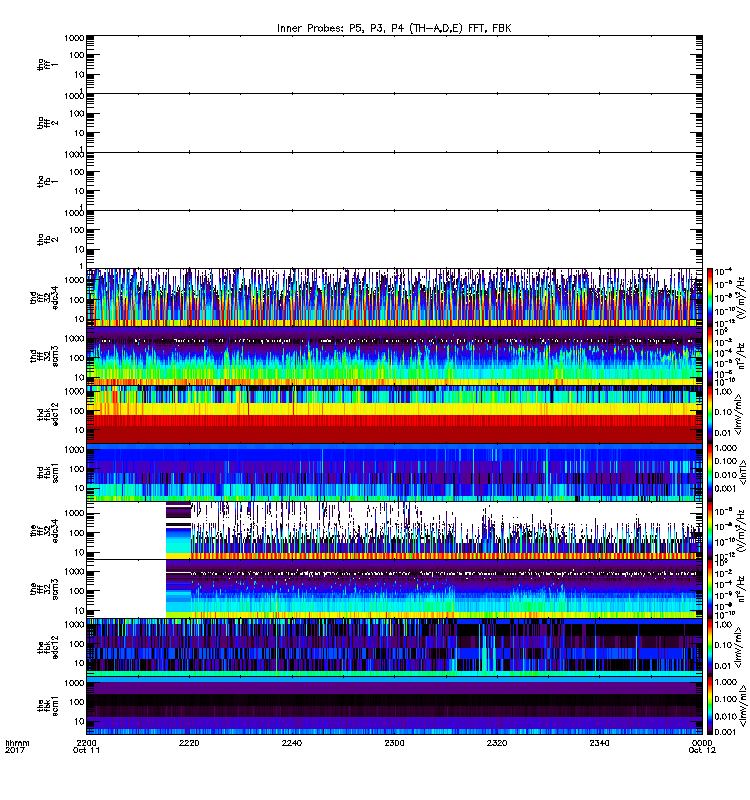Click the the fff edc34 spectrogram panel
The image size is (750, 800).
tap(394, 531)
